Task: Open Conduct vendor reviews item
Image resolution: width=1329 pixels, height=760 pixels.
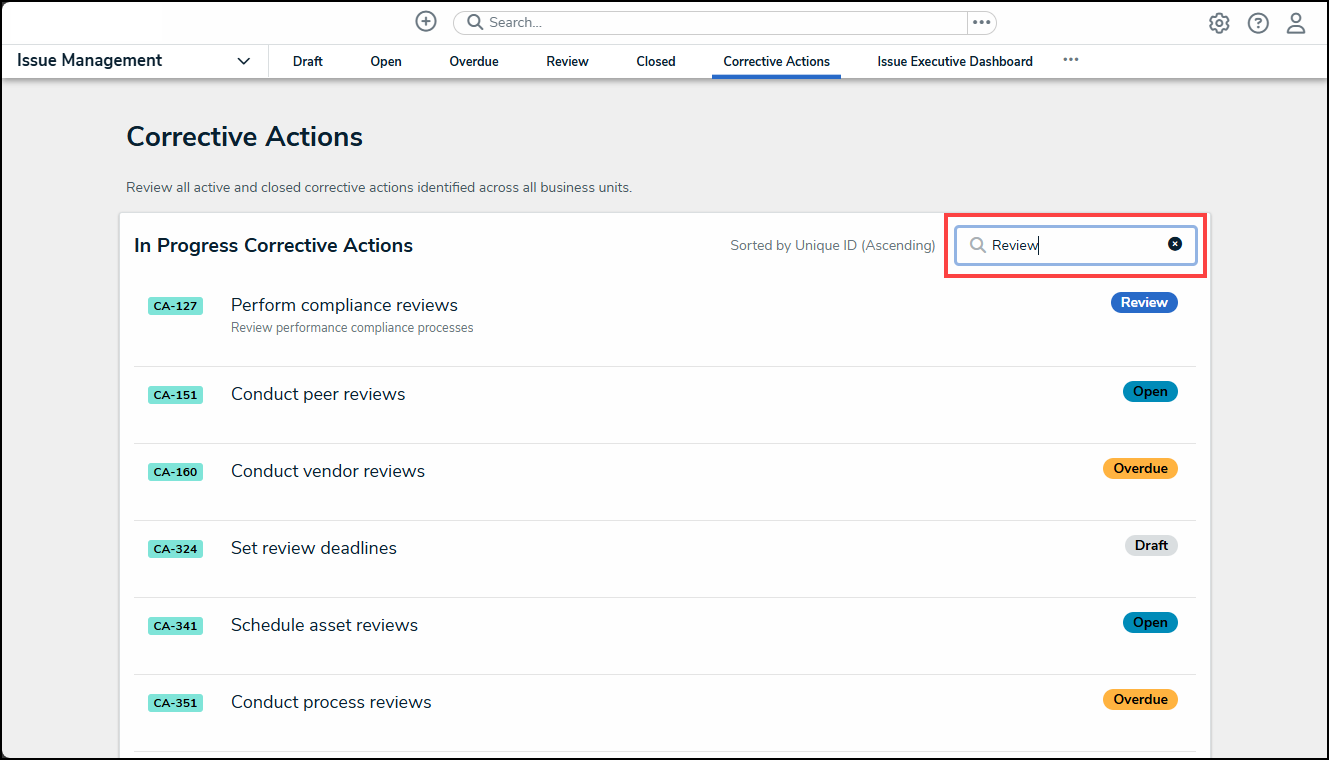Action: (x=327, y=471)
